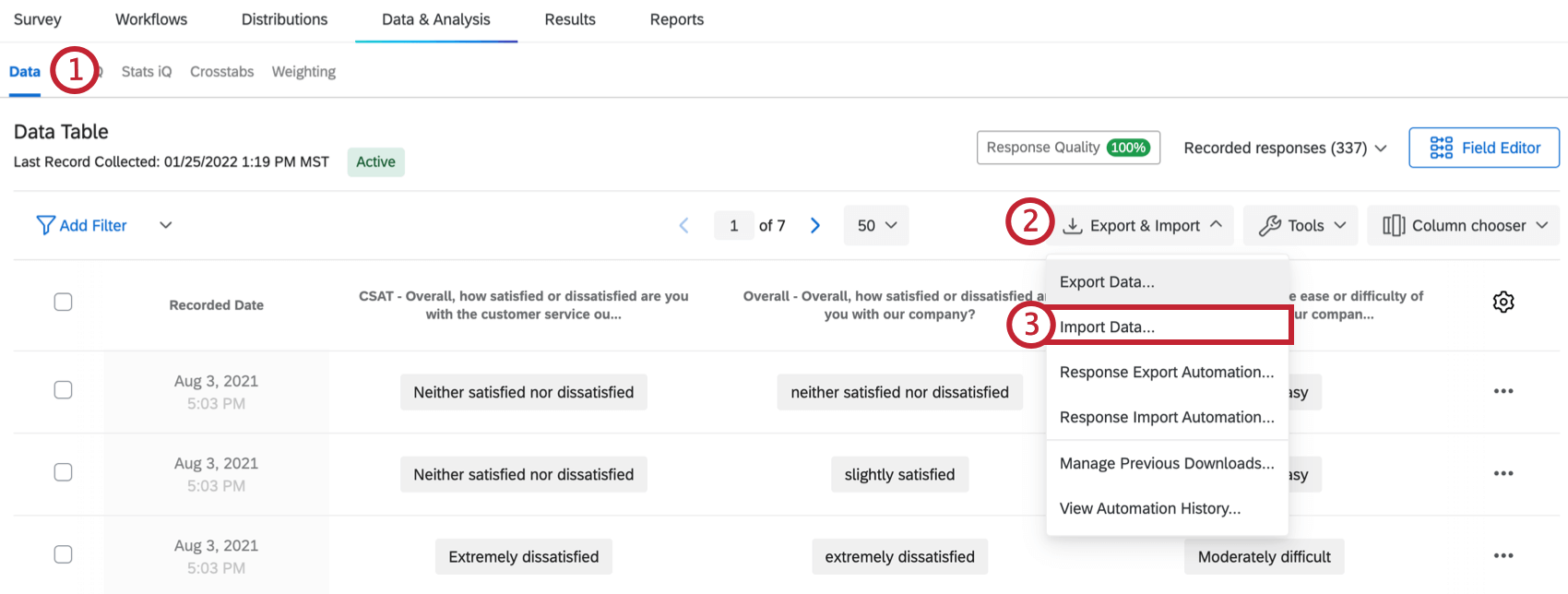Open the Field Editor
This screenshot has width=1568, height=594.
[1483, 148]
